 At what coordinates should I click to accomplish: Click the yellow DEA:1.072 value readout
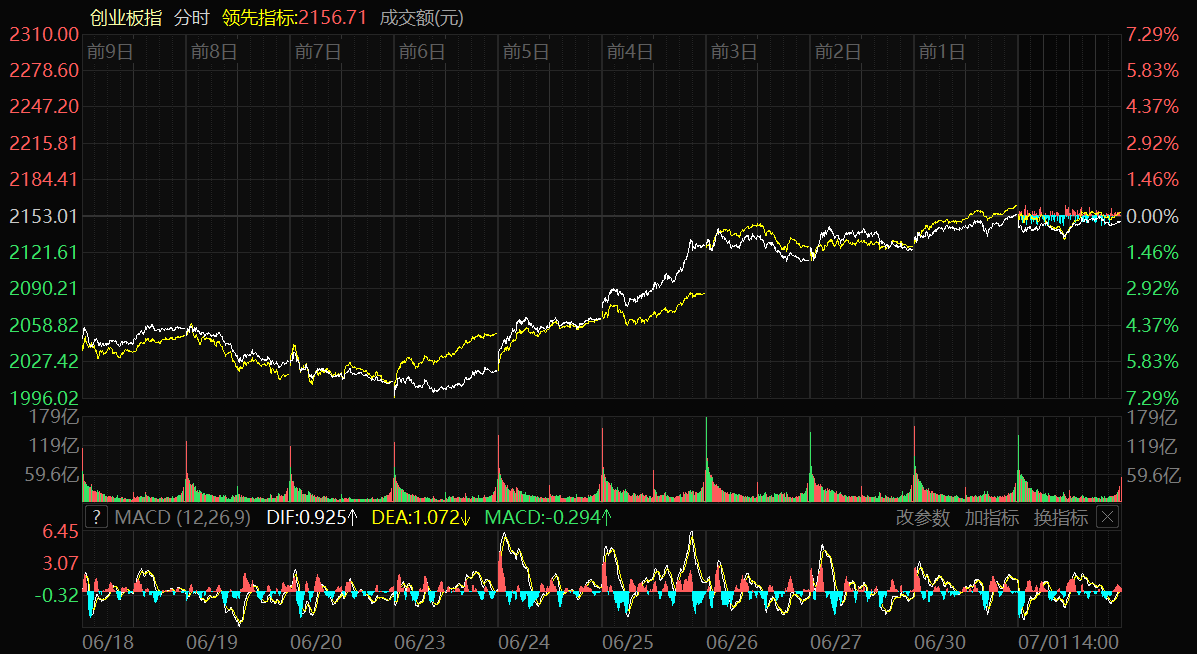(x=421, y=517)
